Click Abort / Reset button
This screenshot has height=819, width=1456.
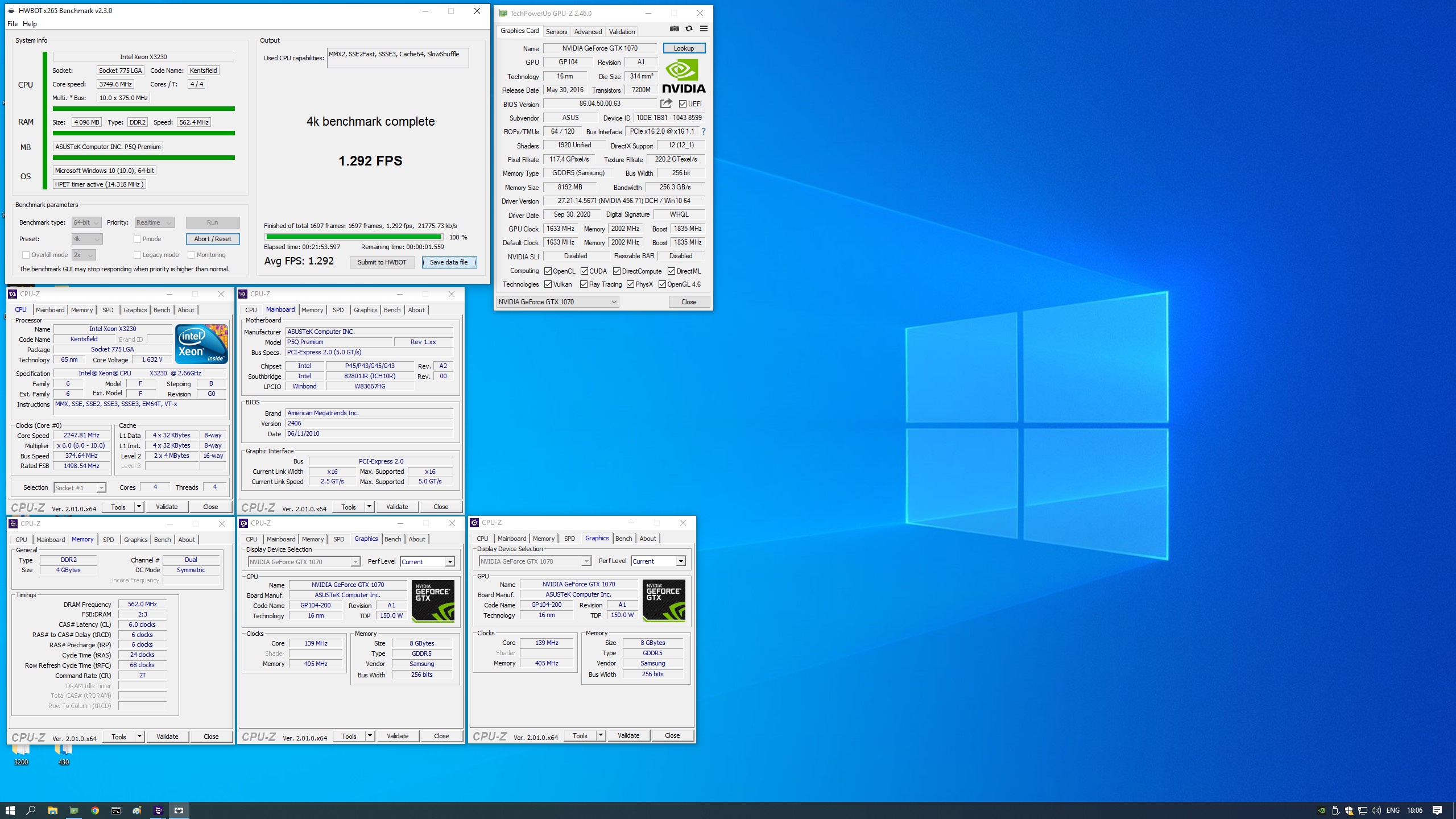(213, 239)
